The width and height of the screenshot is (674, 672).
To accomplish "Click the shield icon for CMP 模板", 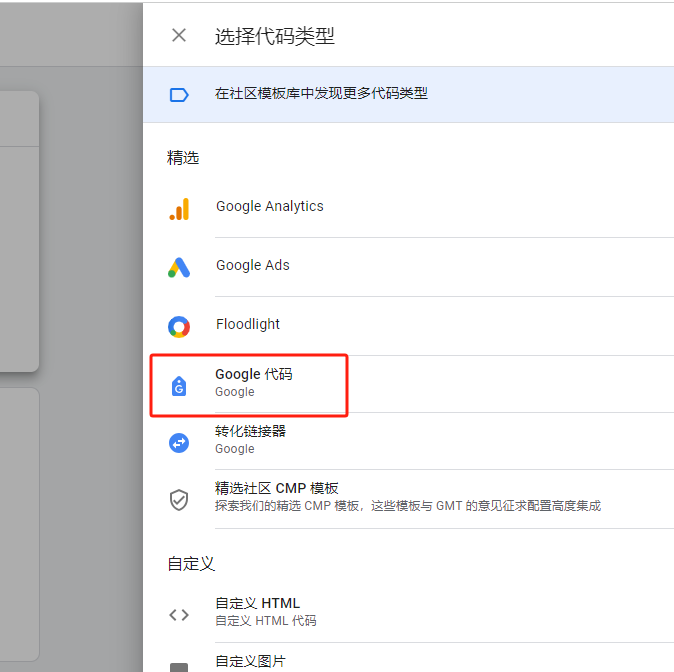I will (x=179, y=500).
